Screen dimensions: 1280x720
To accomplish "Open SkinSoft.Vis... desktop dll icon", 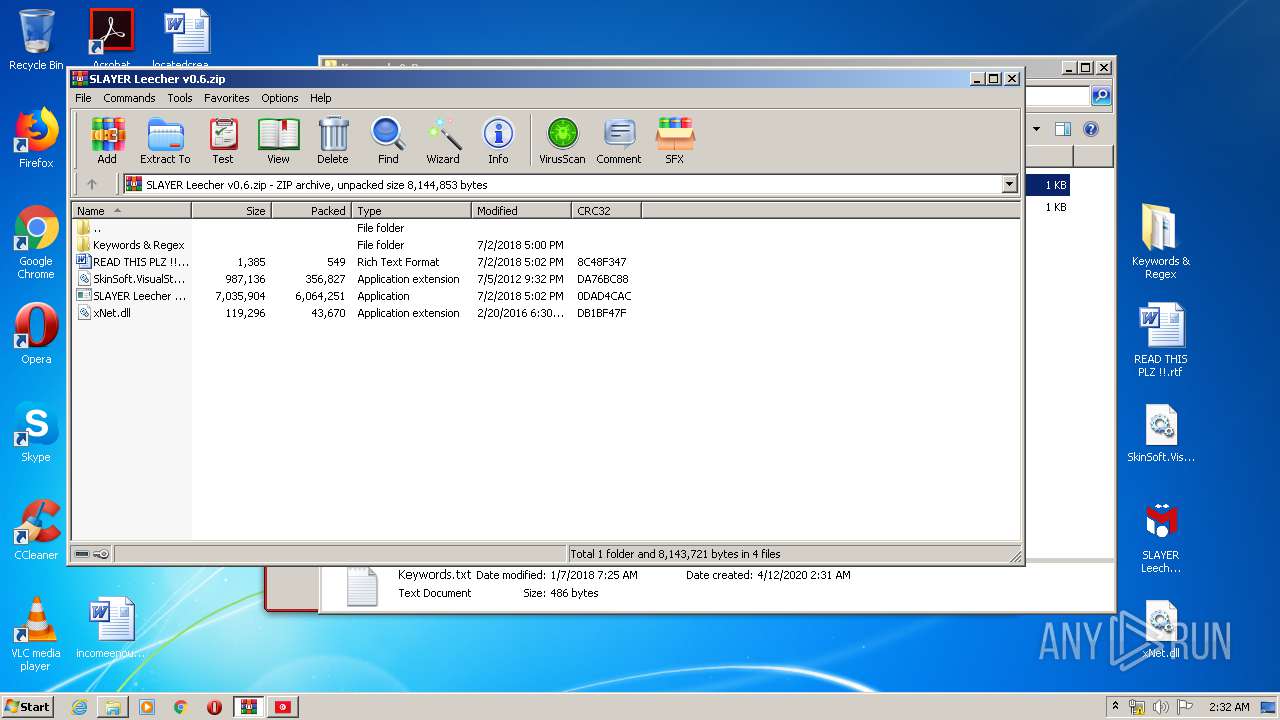I will [1161, 433].
